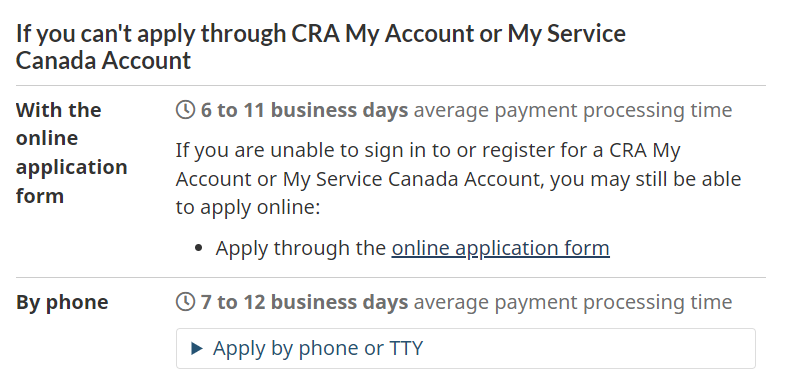Click the 'With the online application form' row label
Viewport: 793px width, 384px height.
click(x=71, y=152)
